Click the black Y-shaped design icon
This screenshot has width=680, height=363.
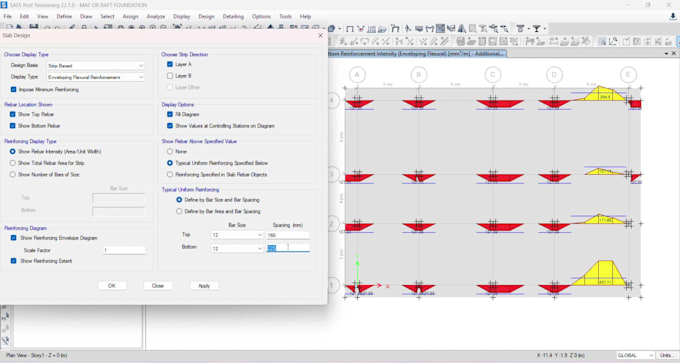pyautogui.click(x=537, y=29)
